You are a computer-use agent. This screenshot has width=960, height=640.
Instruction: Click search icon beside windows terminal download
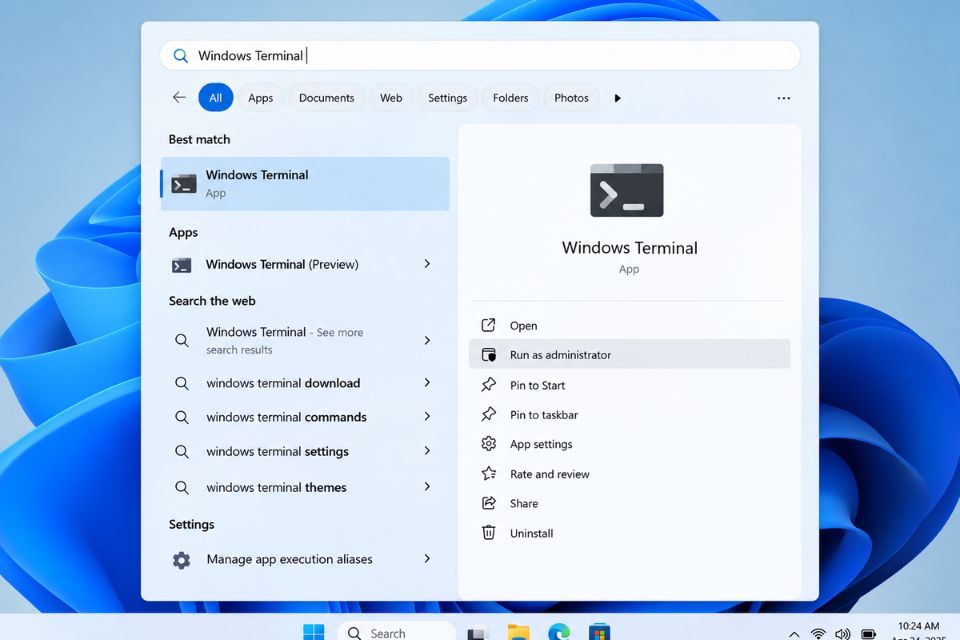tap(181, 383)
